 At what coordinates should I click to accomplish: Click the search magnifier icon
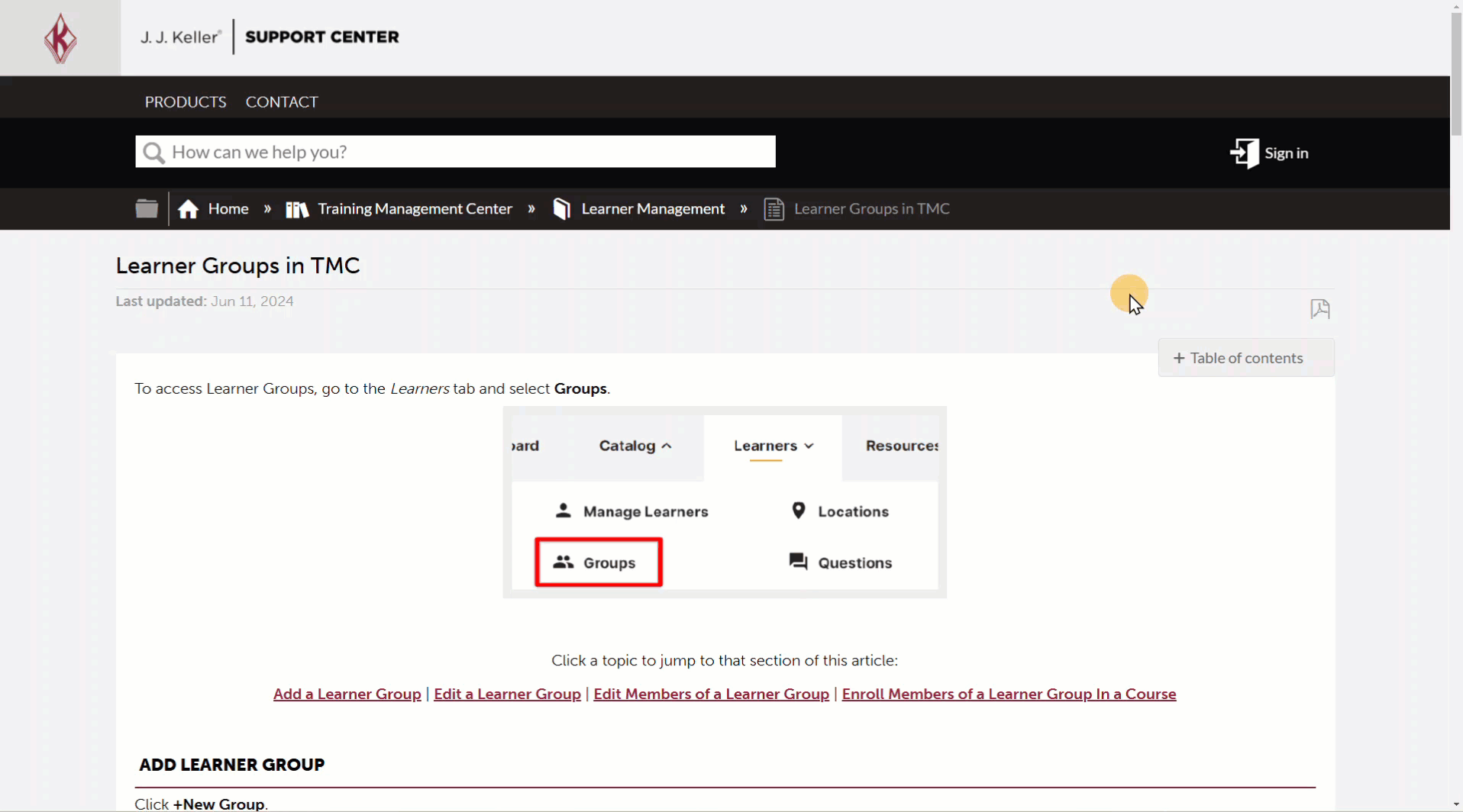pos(153,153)
